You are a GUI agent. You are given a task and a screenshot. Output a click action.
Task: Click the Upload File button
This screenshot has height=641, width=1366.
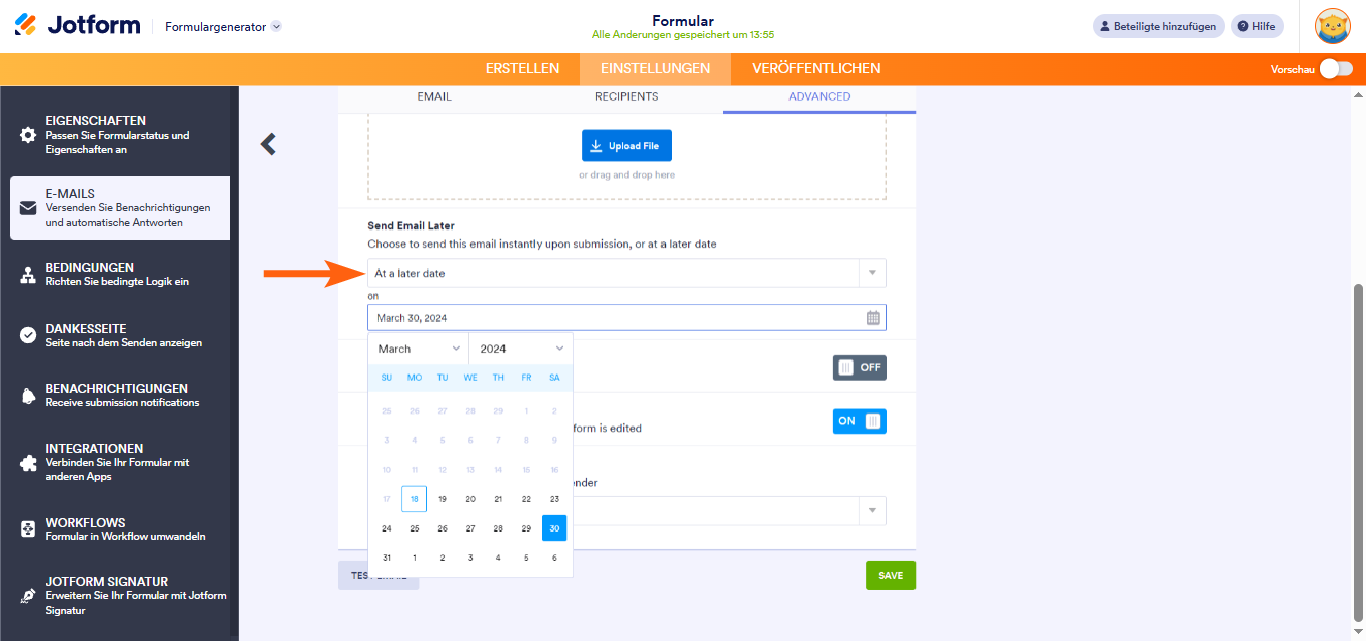point(627,146)
